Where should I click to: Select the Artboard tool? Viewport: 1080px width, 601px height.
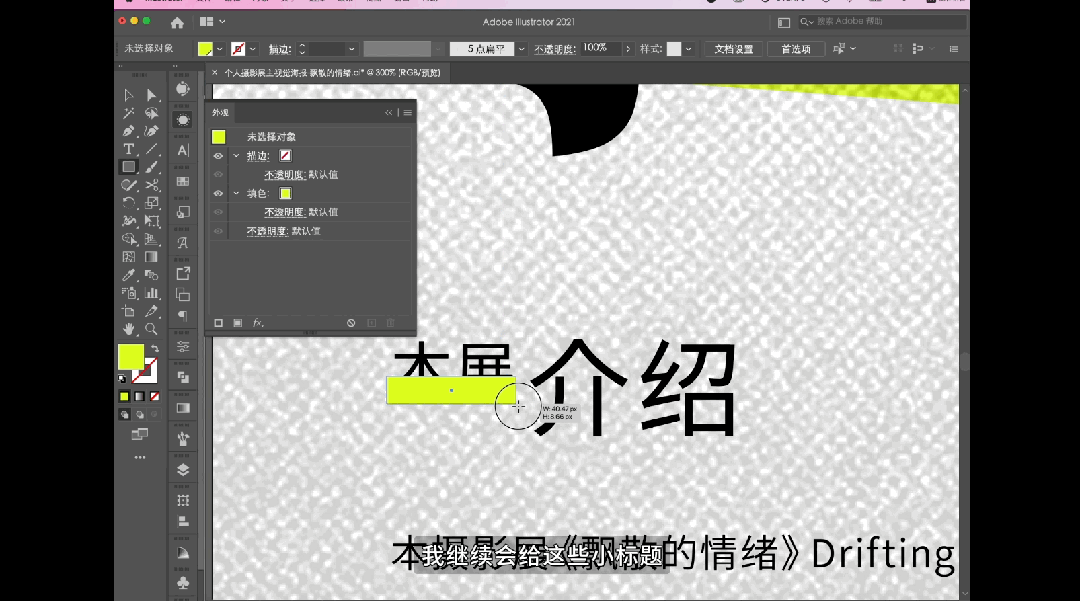[129, 311]
